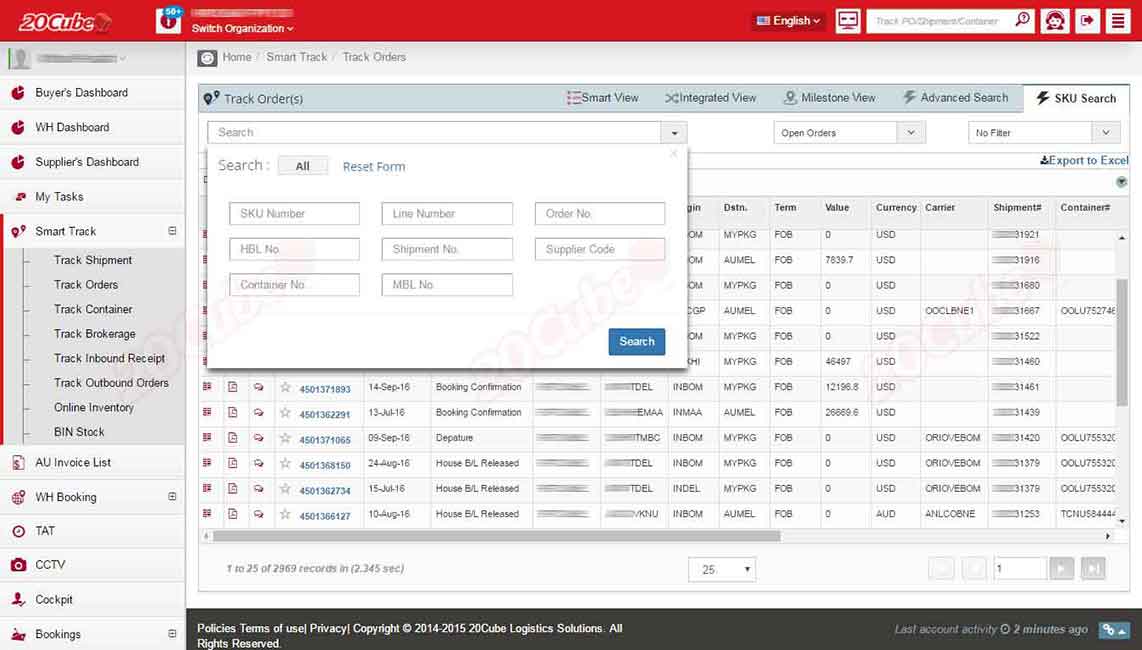Click the 20Cube logo
The width and height of the screenshot is (1142, 650).
(64, 21)
